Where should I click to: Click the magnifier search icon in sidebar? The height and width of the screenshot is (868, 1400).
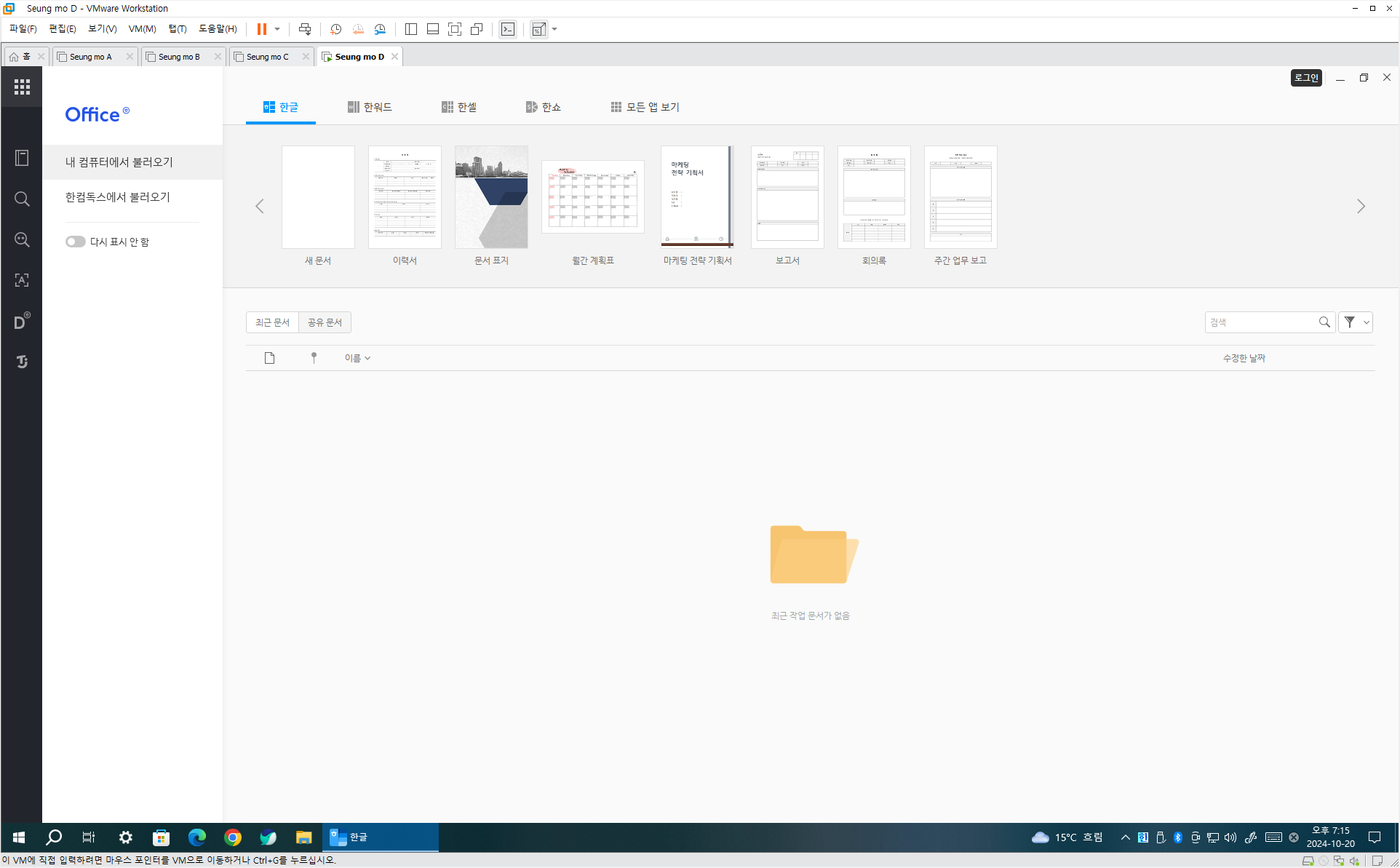[x=22, y=199]
